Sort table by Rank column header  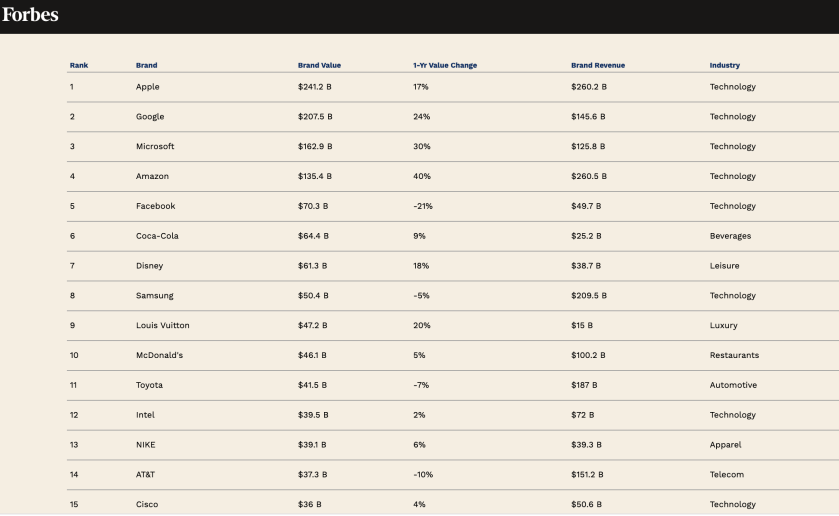(79, 66)
